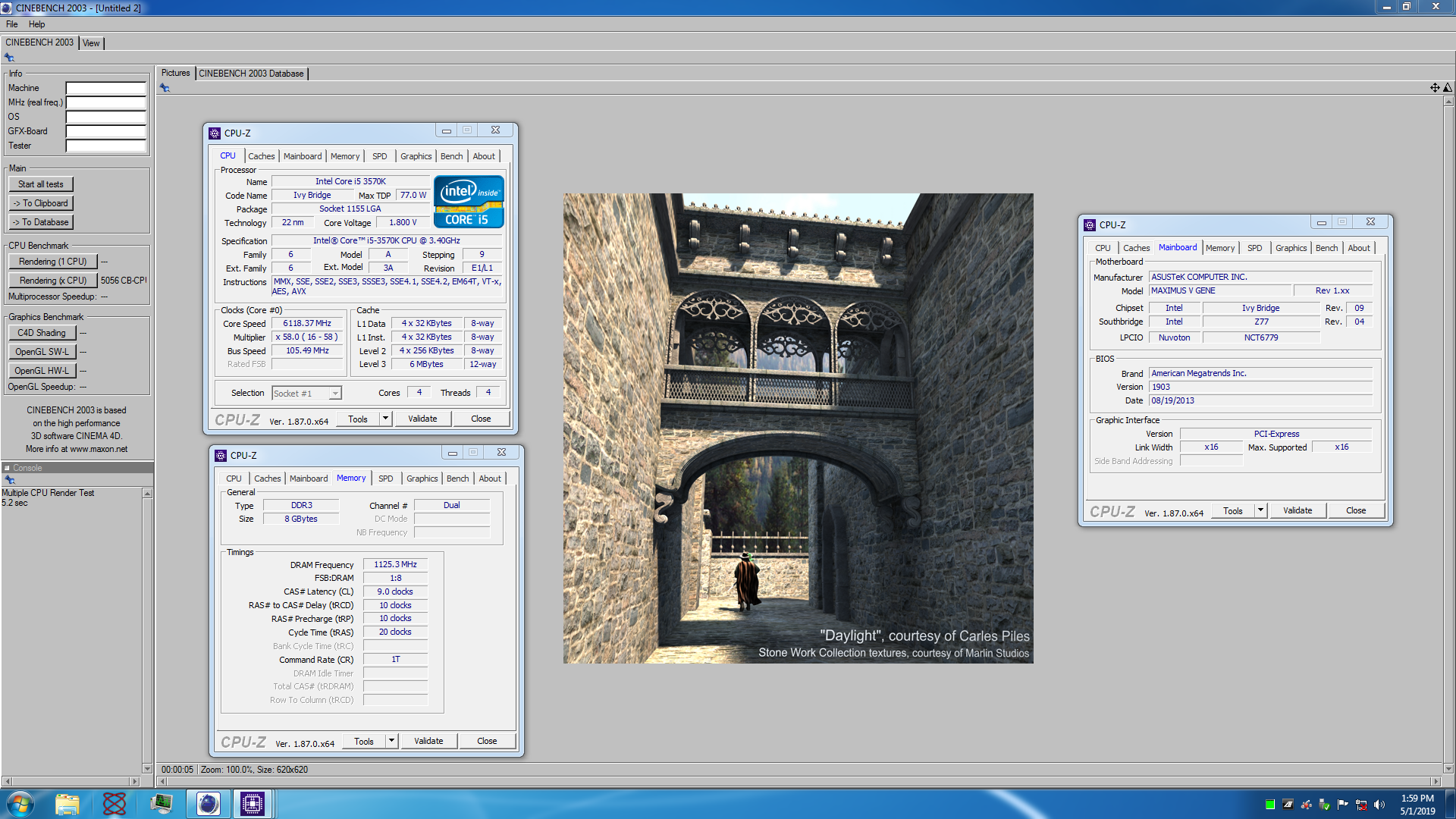Click Close button in CPU-Z Memory window

(487, 741)
